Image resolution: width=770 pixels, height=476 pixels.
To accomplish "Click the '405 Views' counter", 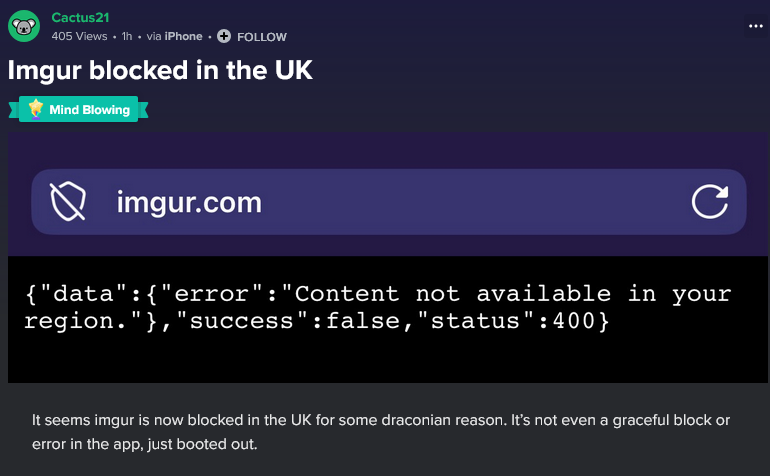I will tap(79, 36).
